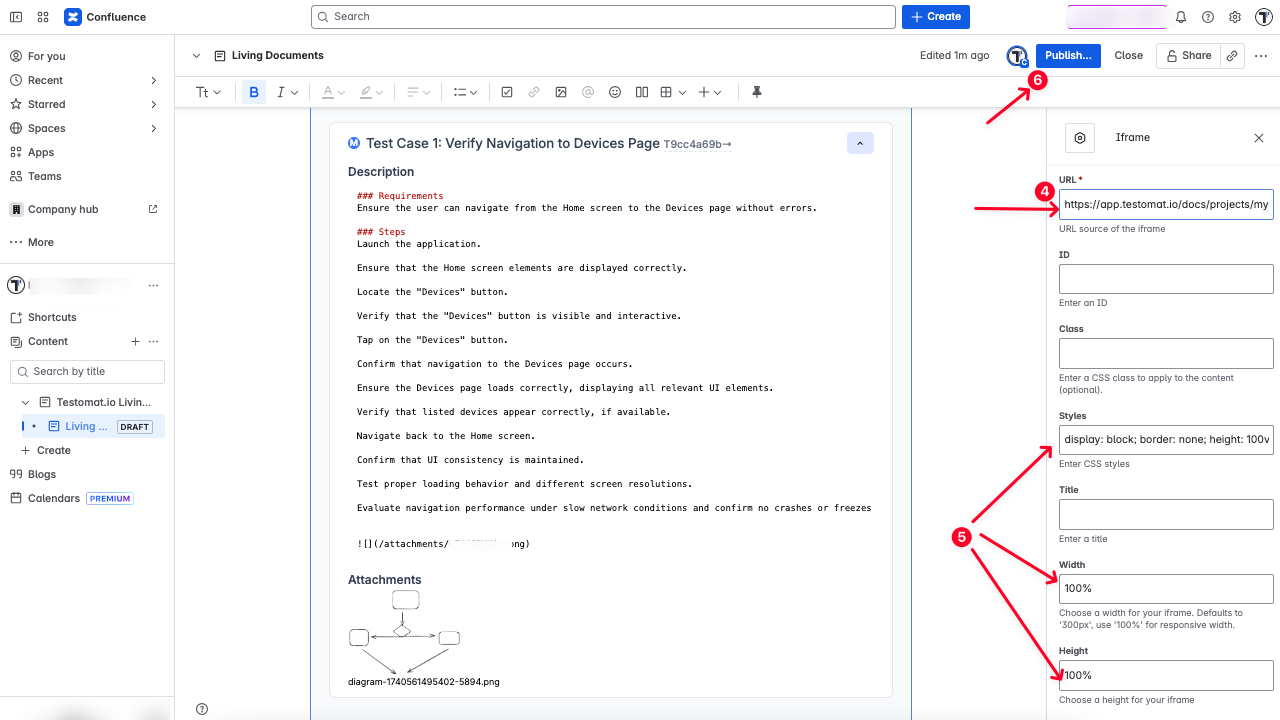Click the layouts (columns) icon in the toolbar
Screen dimensions: 1280x720
coord(641,91)
